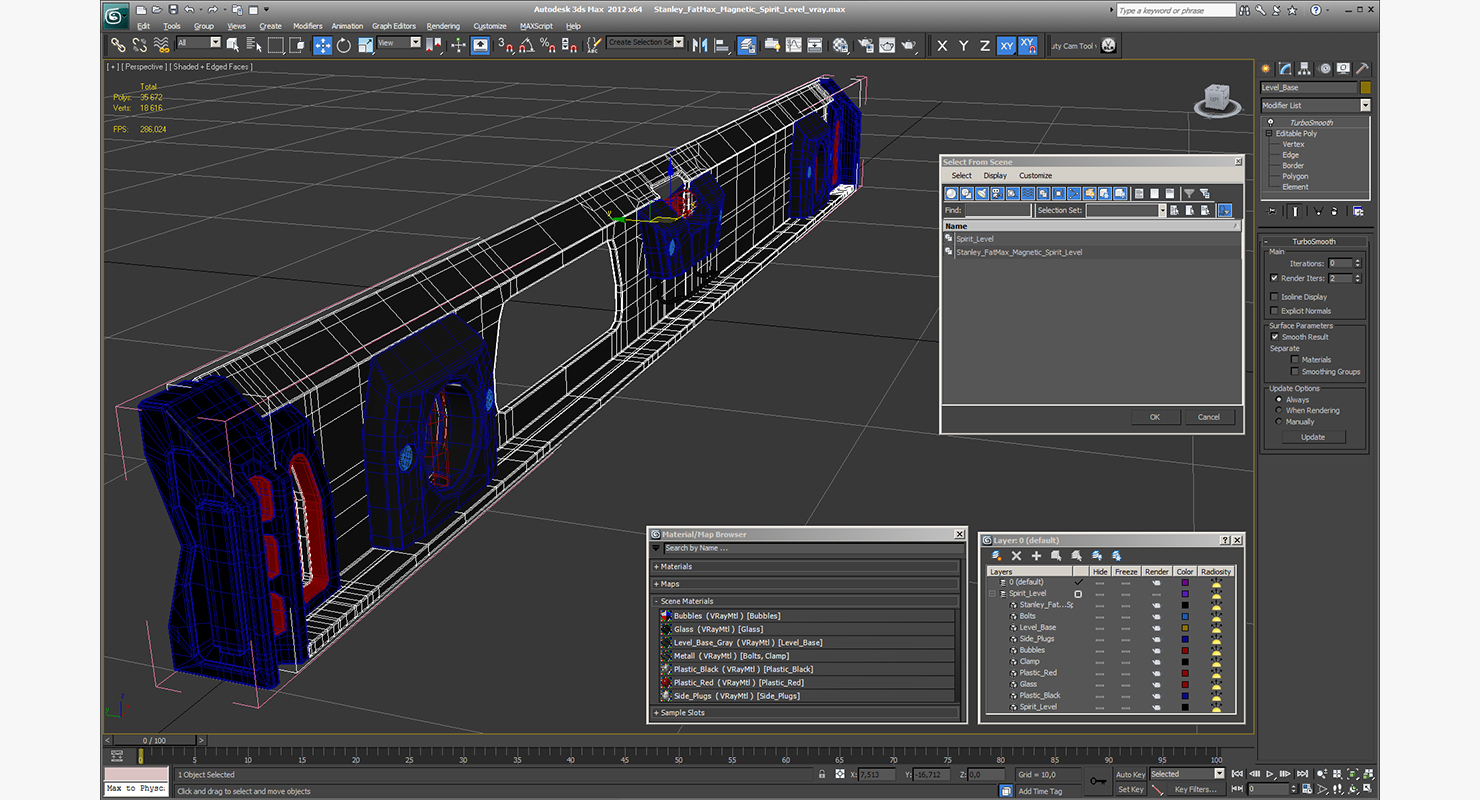The width and height of the screenshot is (1480, 800).
Task: Toggle the 3D Snaps icon
Action: pos(505,45)
